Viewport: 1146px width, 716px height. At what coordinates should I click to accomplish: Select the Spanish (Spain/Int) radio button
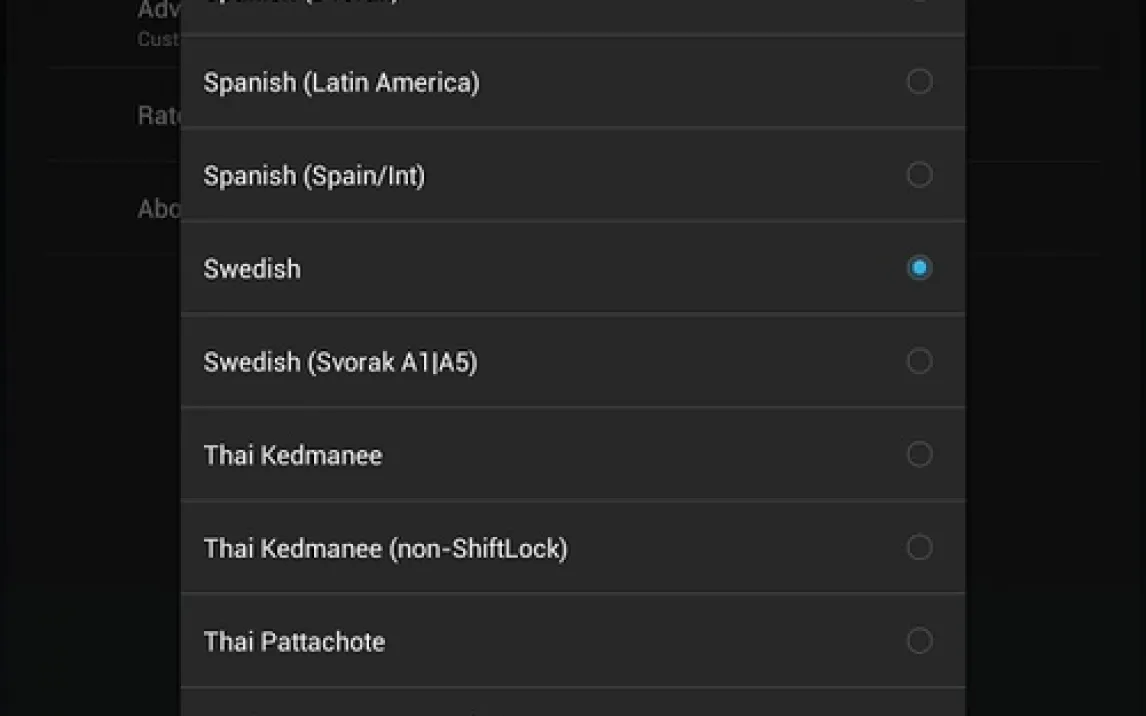pos(919,175)
